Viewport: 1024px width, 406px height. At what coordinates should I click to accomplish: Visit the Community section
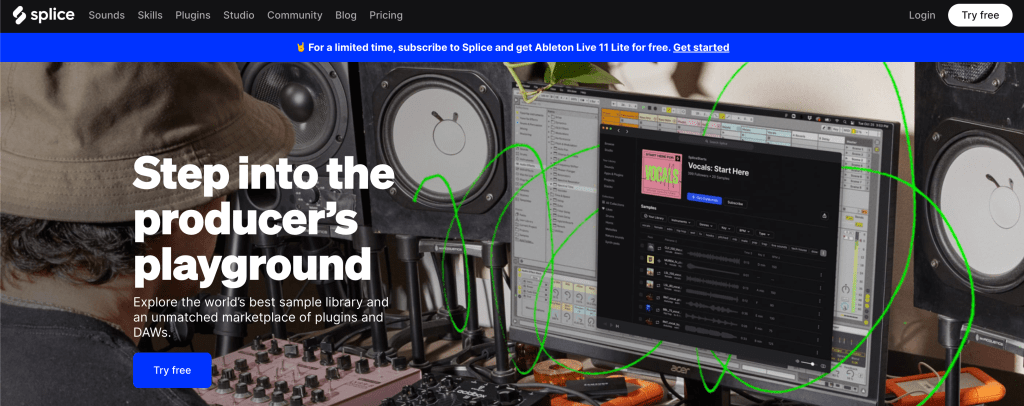coord(294,16)
